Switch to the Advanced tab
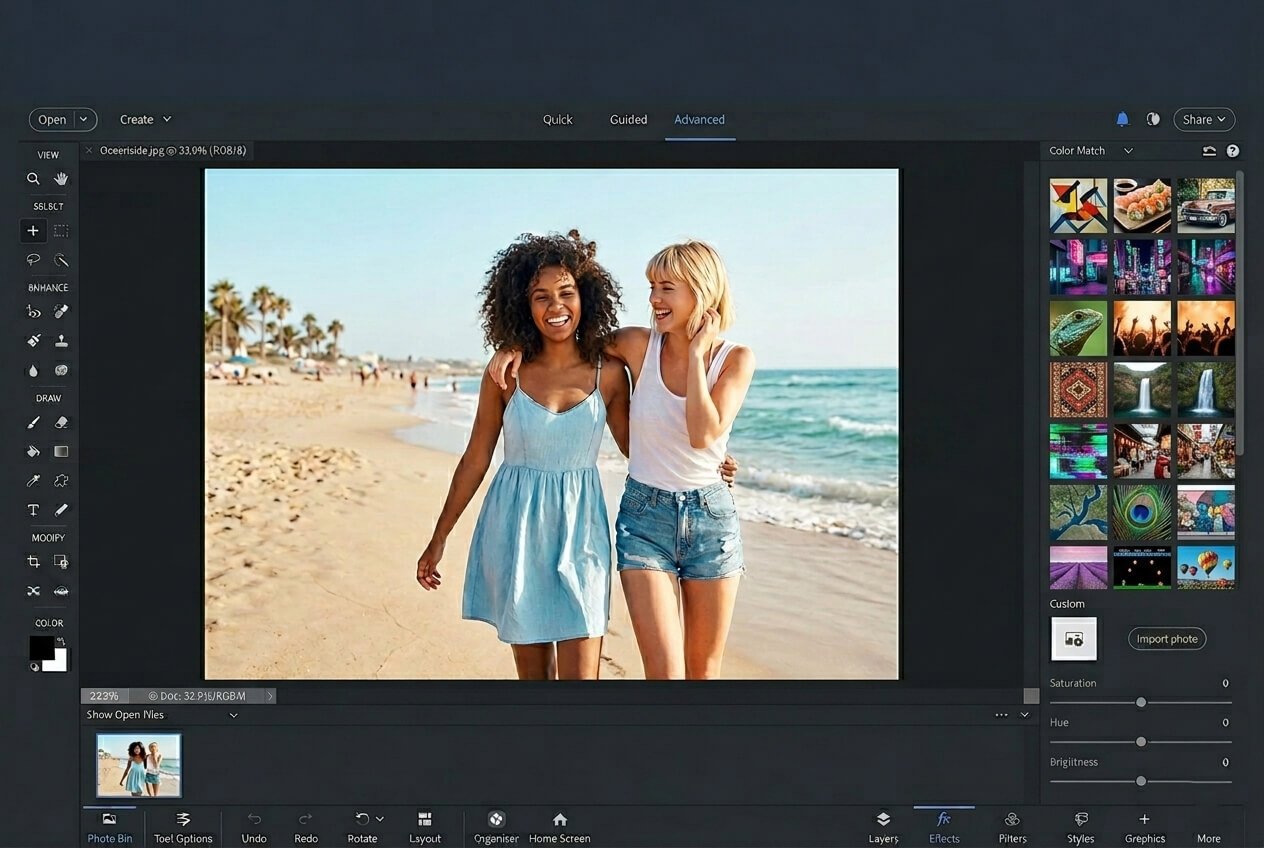Screen dimensions: 1264x848 pos(699,119)
